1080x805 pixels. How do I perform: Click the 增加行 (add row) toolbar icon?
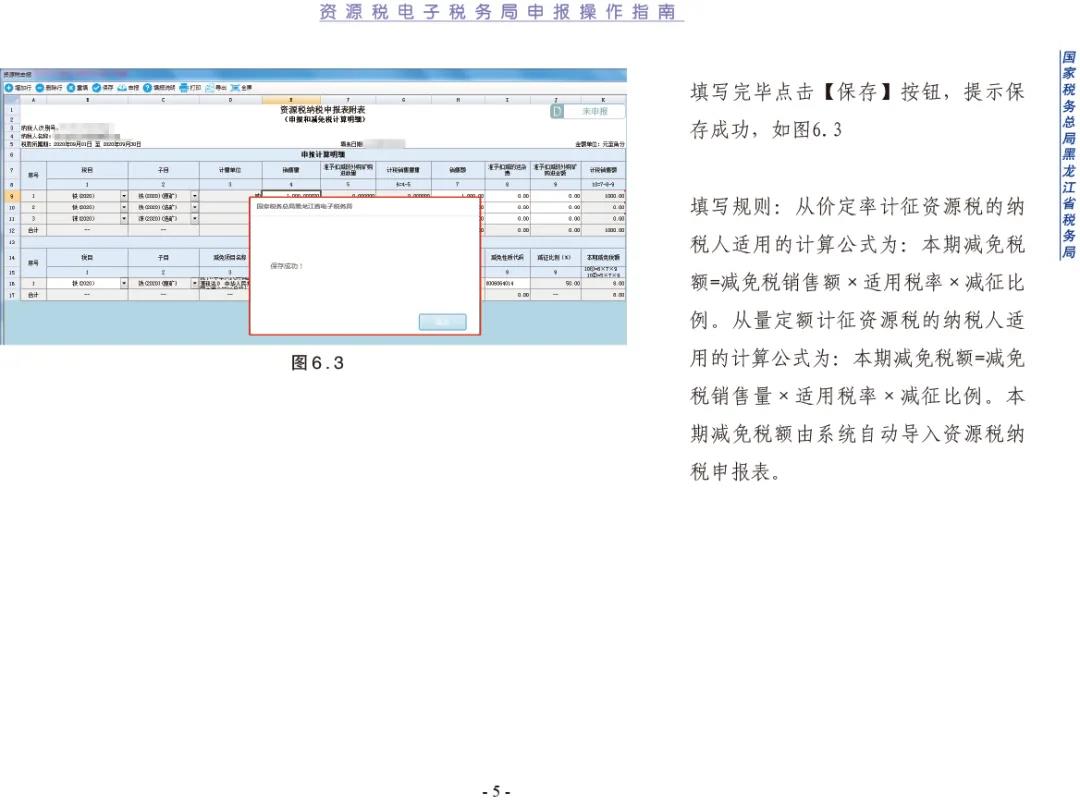coord(10,88)
